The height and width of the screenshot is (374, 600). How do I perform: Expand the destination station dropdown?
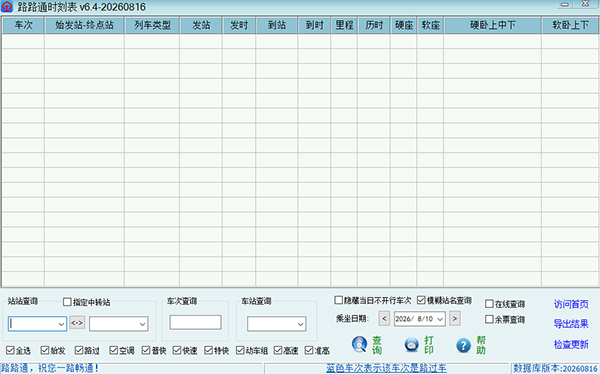point(142,324)
